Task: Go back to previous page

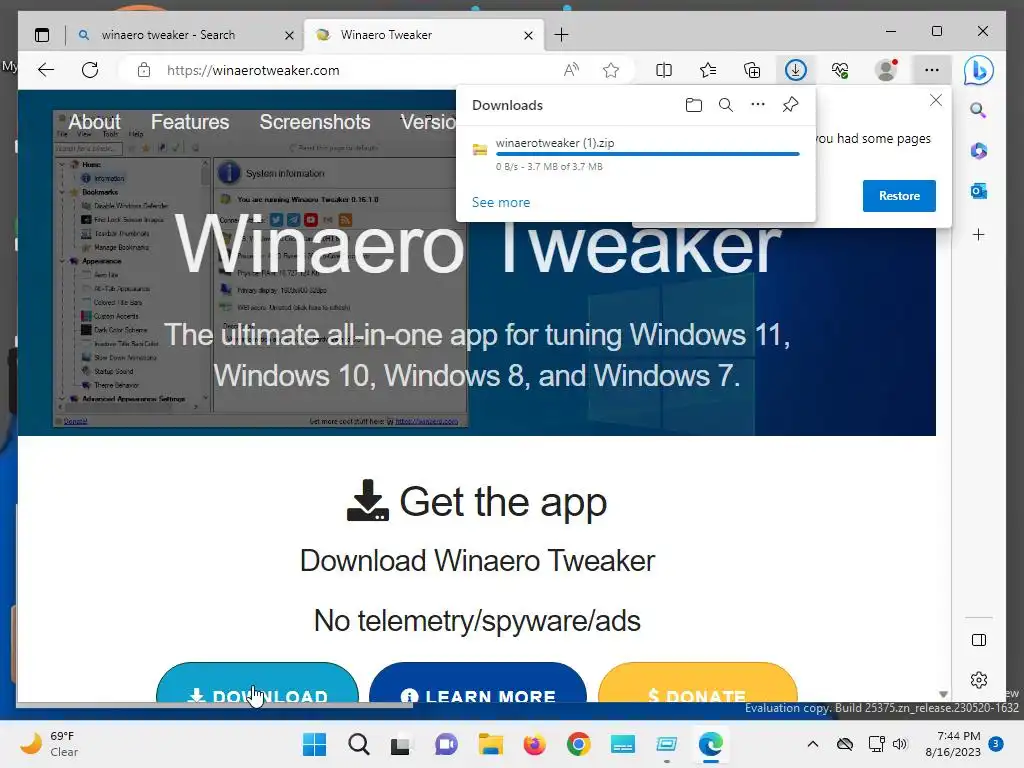Action: pos(46,70)
